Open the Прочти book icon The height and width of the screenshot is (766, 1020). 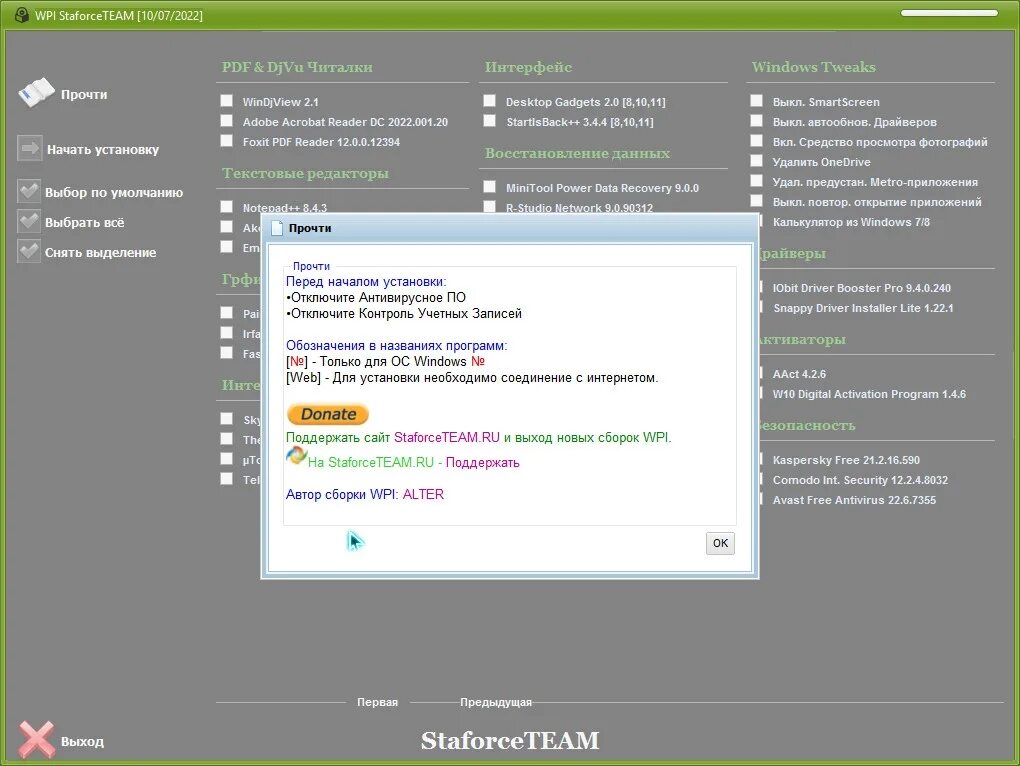click(36, 93)
